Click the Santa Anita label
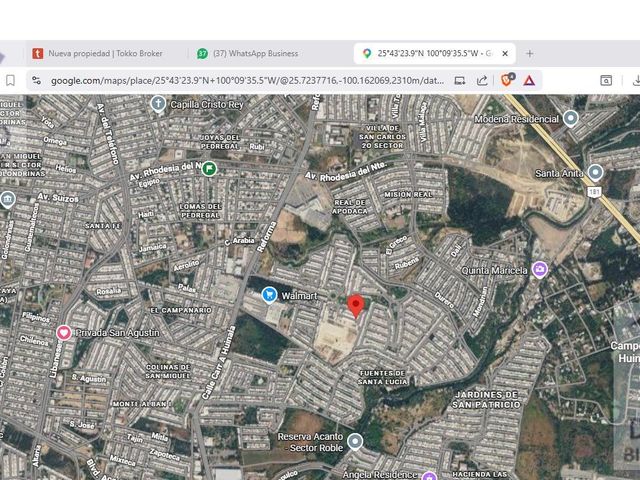This screenshot has height=480, width=640. click(x=559, y=173)
